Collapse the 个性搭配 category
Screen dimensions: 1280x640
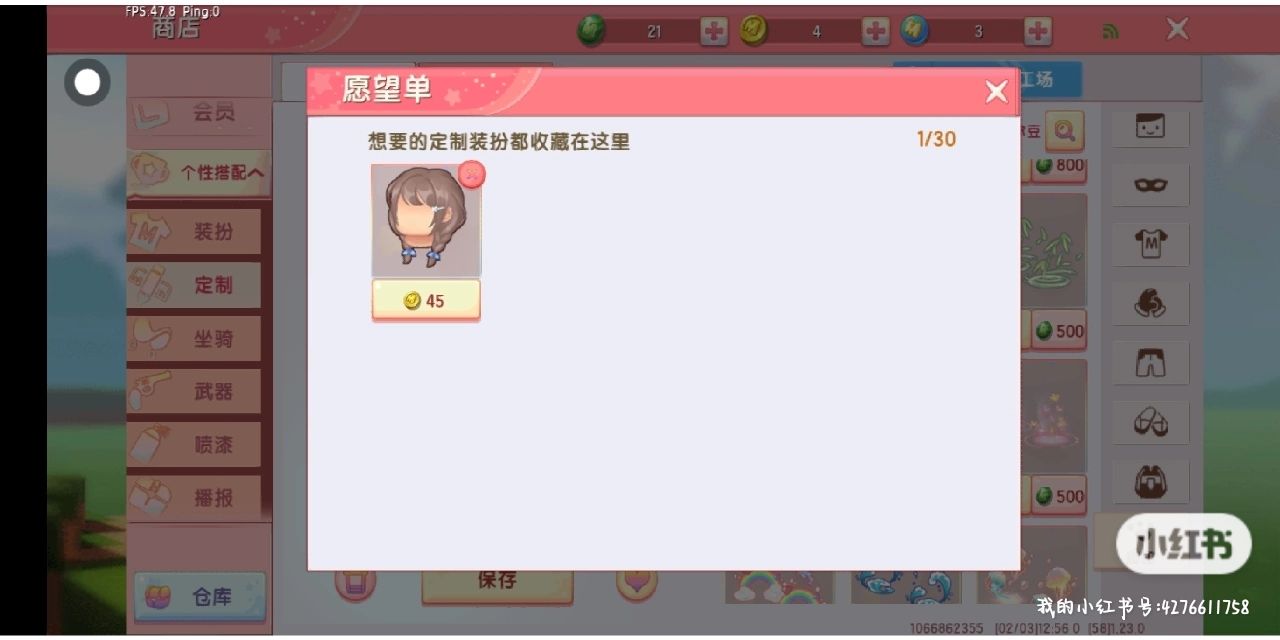pyautogui.click(x=199, y=172)
